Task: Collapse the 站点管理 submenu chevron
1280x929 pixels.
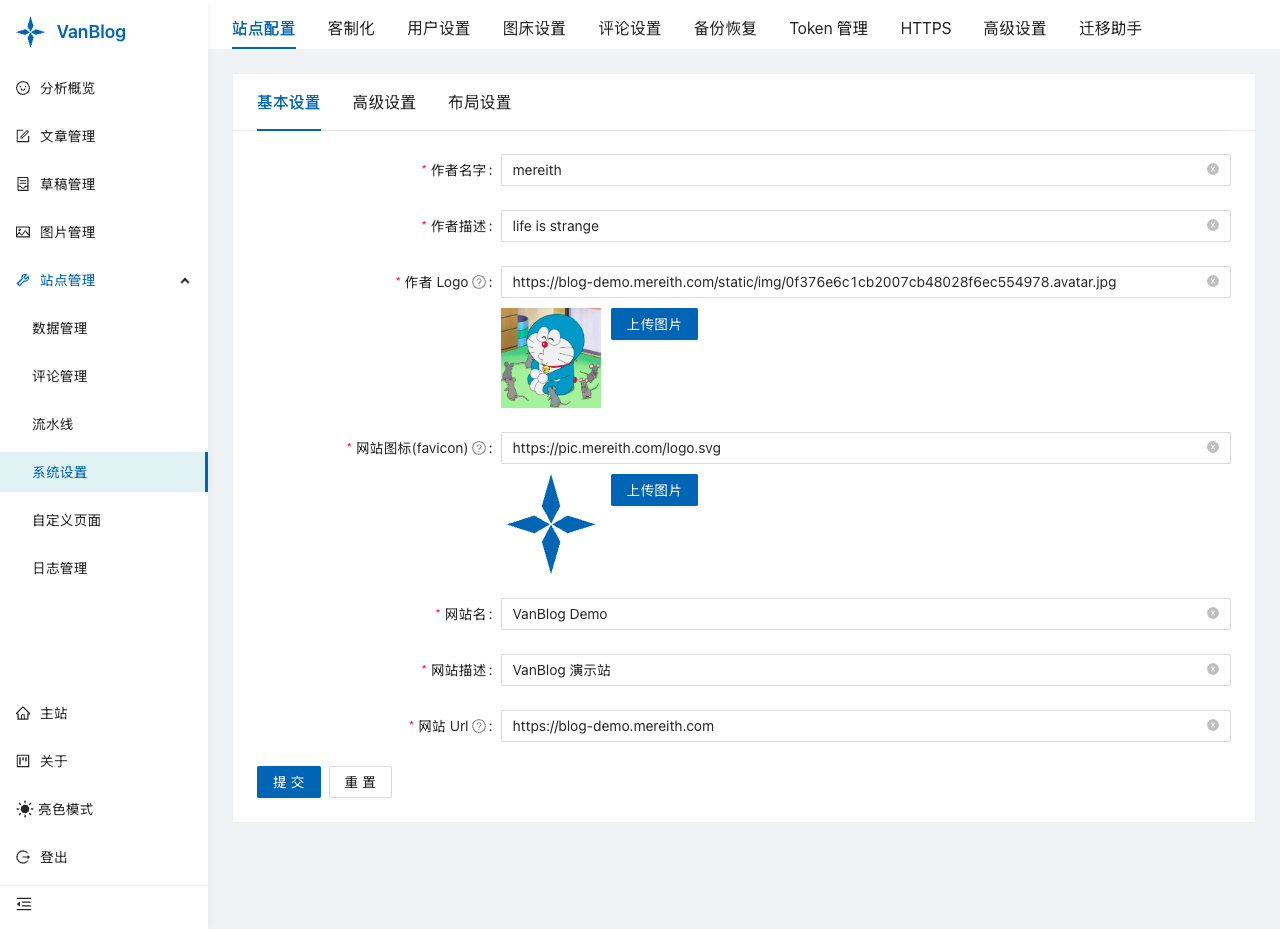Action: click(x=185, y=280)
